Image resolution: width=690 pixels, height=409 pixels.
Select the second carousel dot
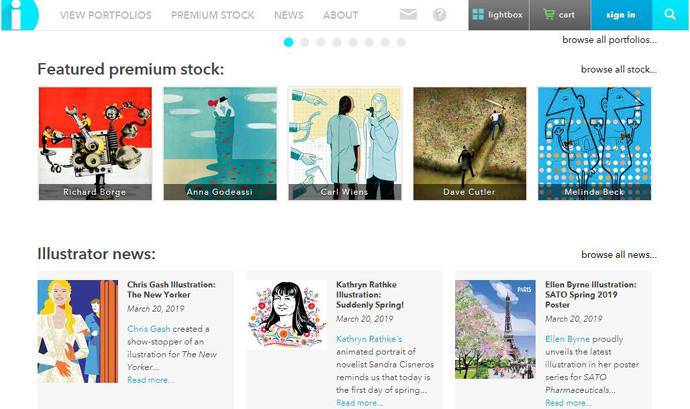[x=305, y=42]
